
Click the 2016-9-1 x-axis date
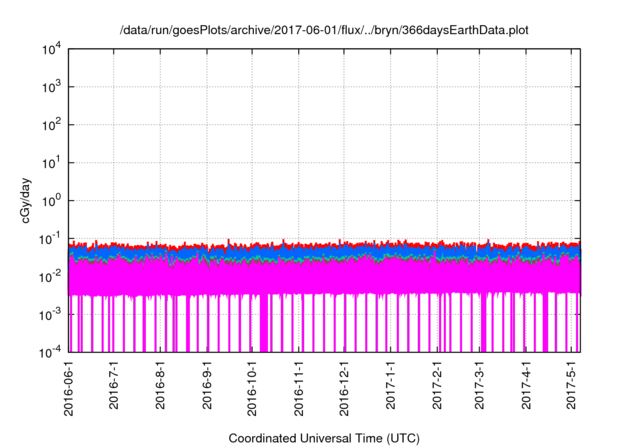click(x=207, y=385)
